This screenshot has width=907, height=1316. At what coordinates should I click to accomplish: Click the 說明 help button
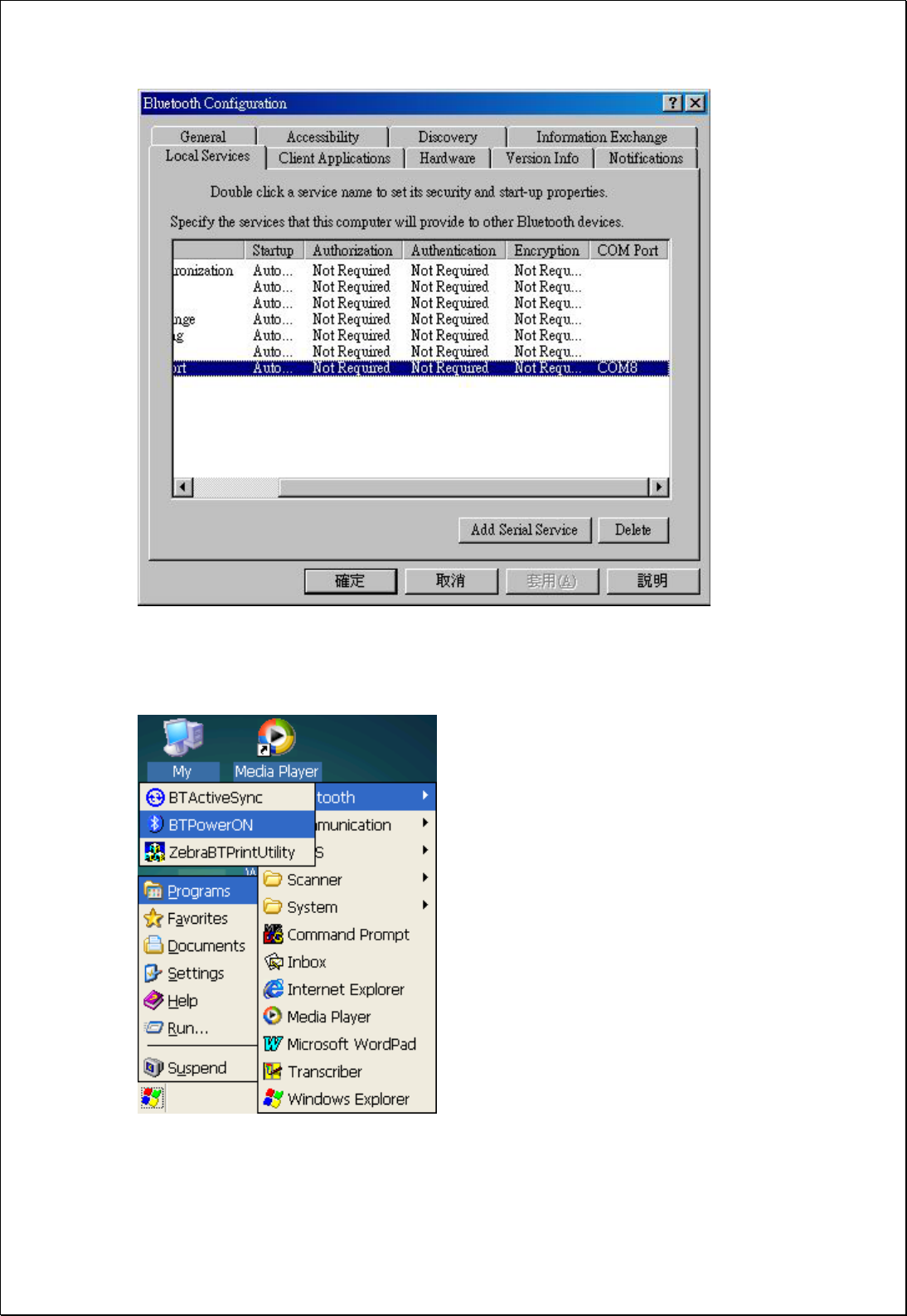[652, 580]
